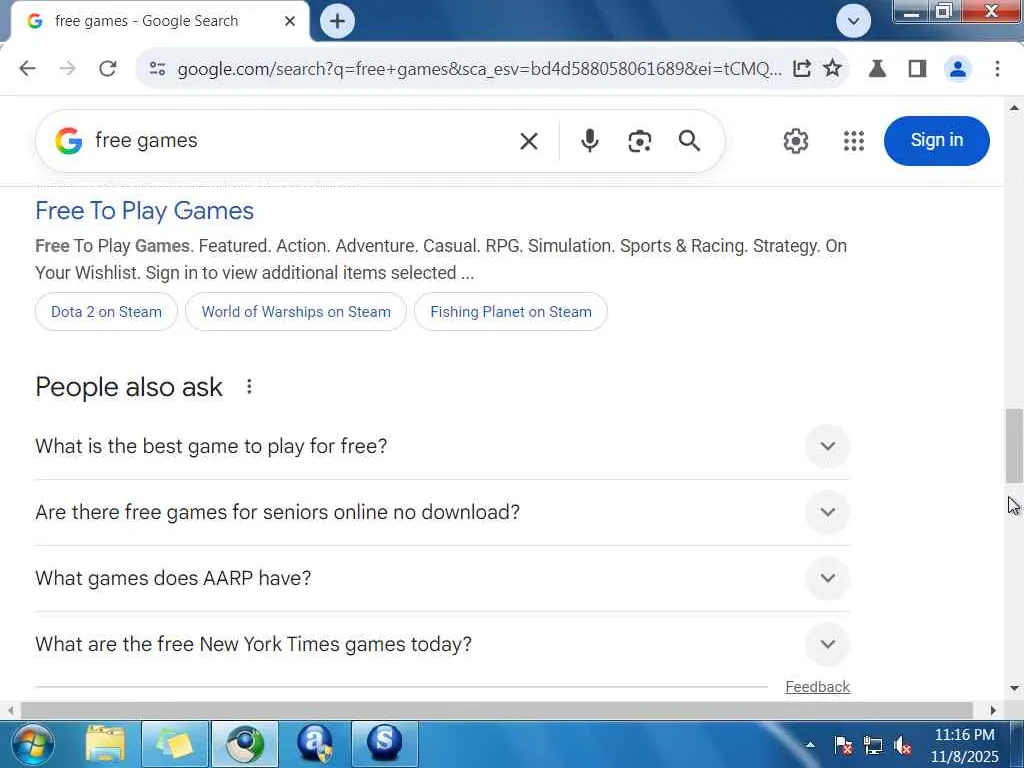Expand What games does AARP have

[x=442, y=578]
